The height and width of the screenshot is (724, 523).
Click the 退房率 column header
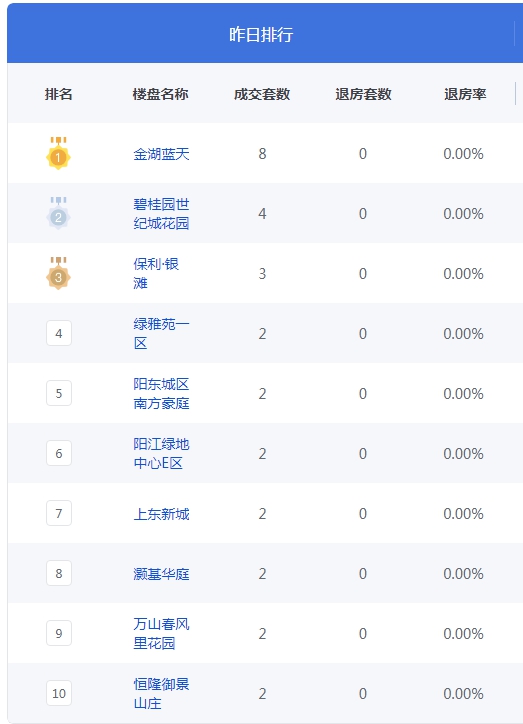pos(465,94)
